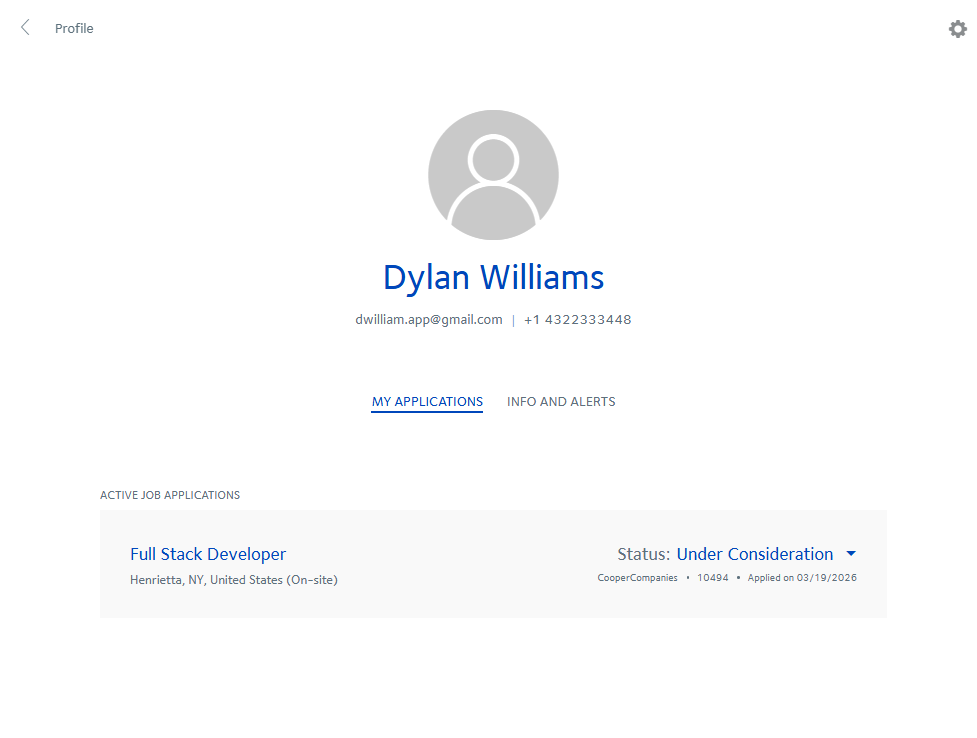Click the profile avatar placeholder image
Viewport: 977px width, 738px height.
click(x=493, y=175)
